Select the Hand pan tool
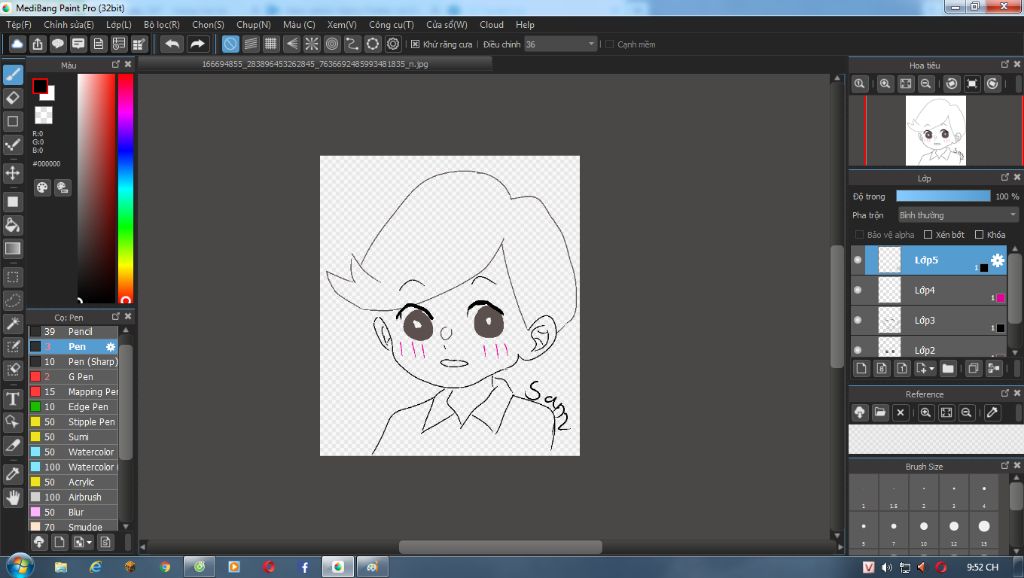This screenshot has width=1024, height=578. [13, 498]
